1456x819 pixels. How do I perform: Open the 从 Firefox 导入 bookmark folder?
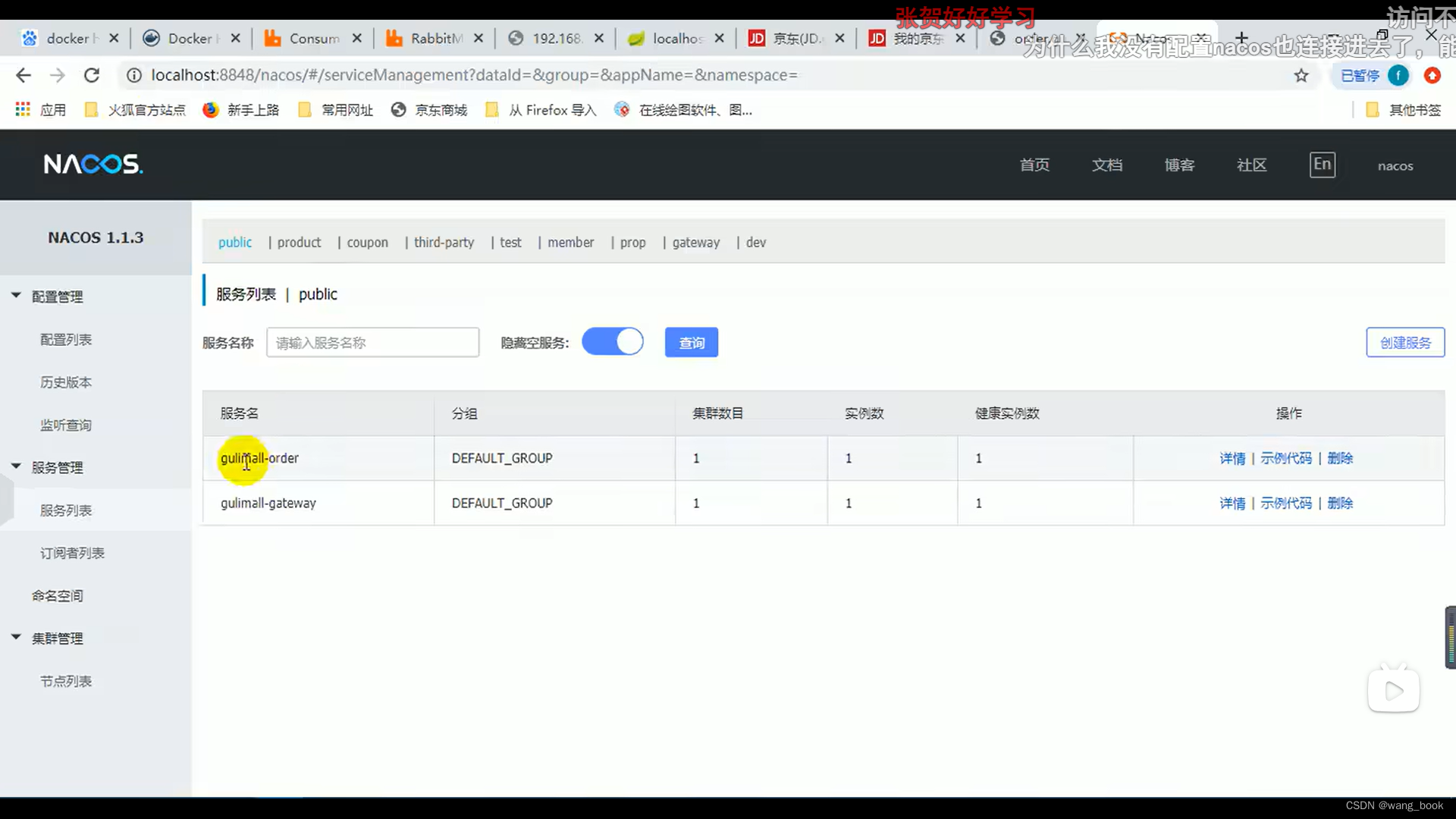click(541, 110)
